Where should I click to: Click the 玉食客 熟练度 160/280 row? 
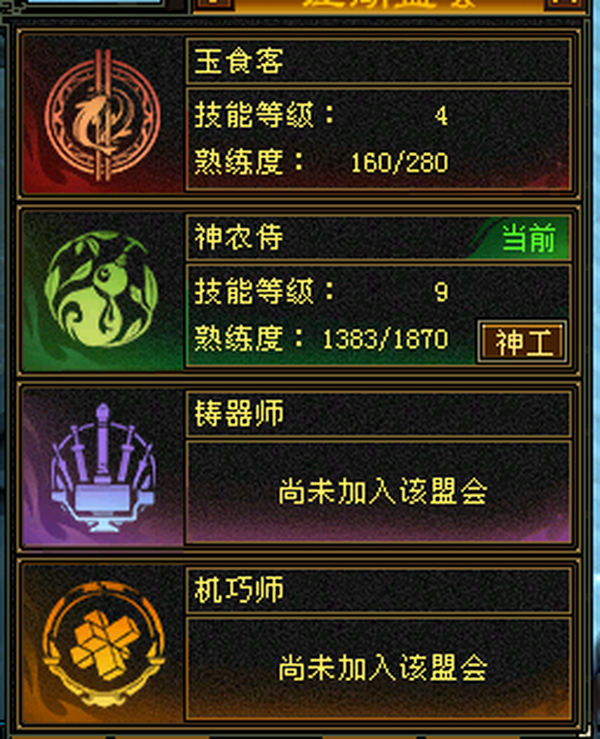[321, 163]
